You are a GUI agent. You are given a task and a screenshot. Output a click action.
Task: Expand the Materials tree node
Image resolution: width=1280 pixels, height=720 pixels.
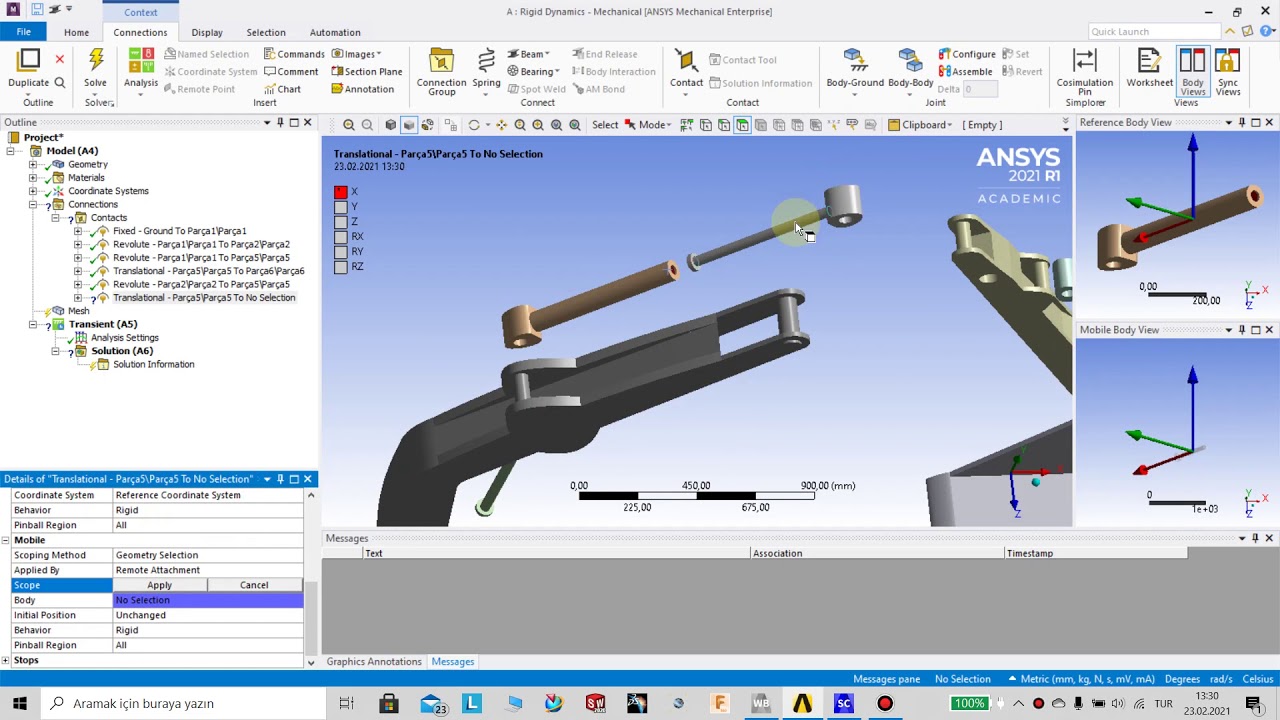click(x=33, y=177)
